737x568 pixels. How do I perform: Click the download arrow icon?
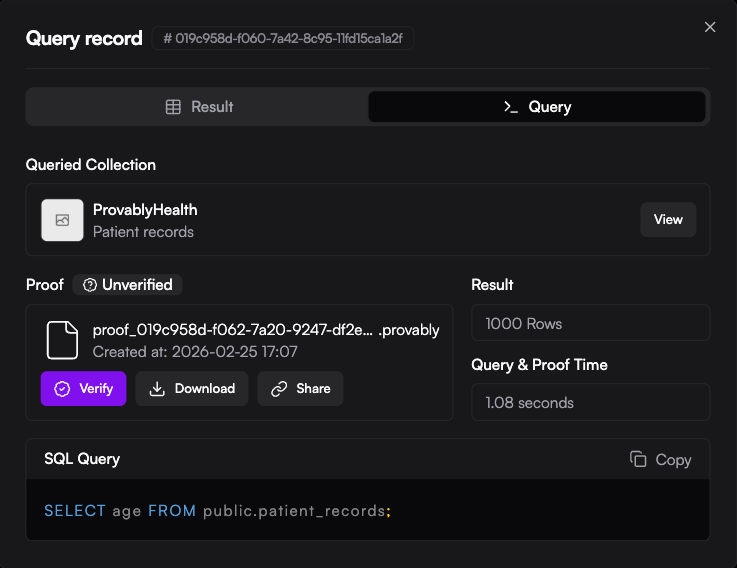(157, 389)
